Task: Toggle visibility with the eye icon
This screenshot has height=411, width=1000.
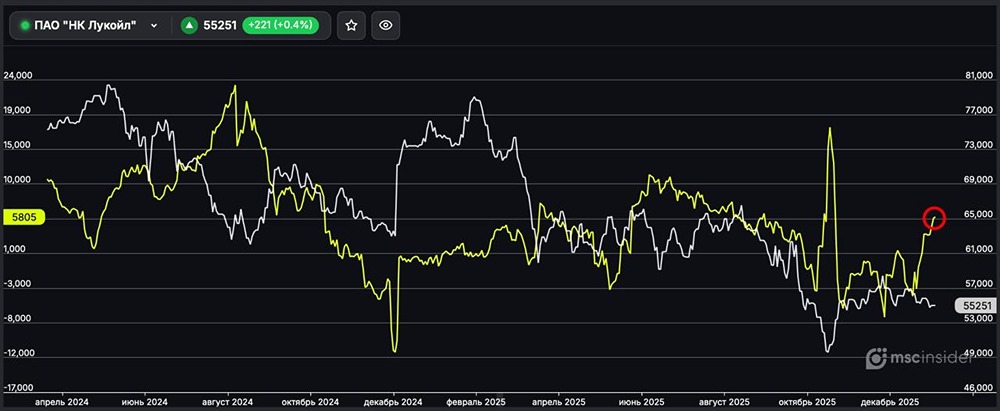Action: (x=385, y=26)
